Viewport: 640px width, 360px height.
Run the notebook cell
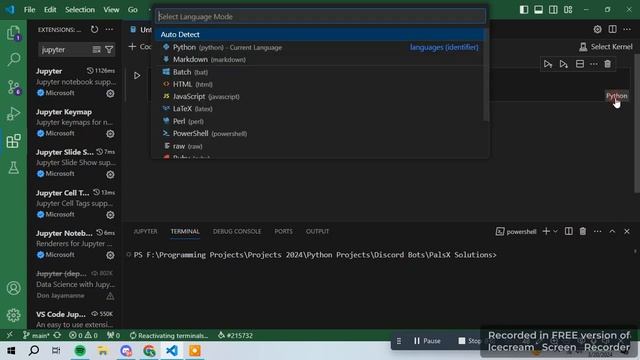(x=137, y=76)
